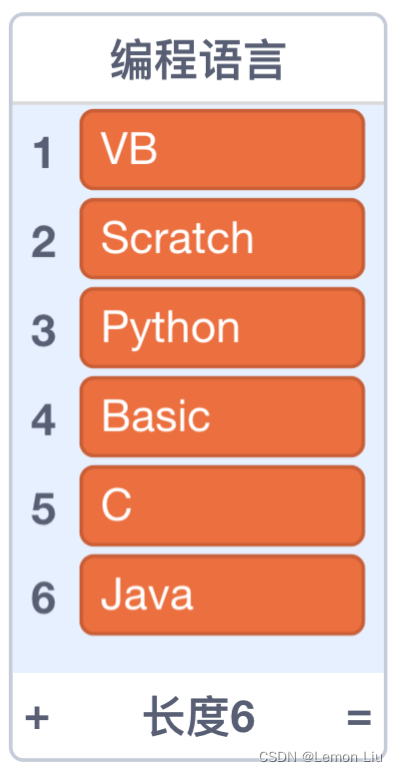Click the plus icon to add item

[37, 717]
